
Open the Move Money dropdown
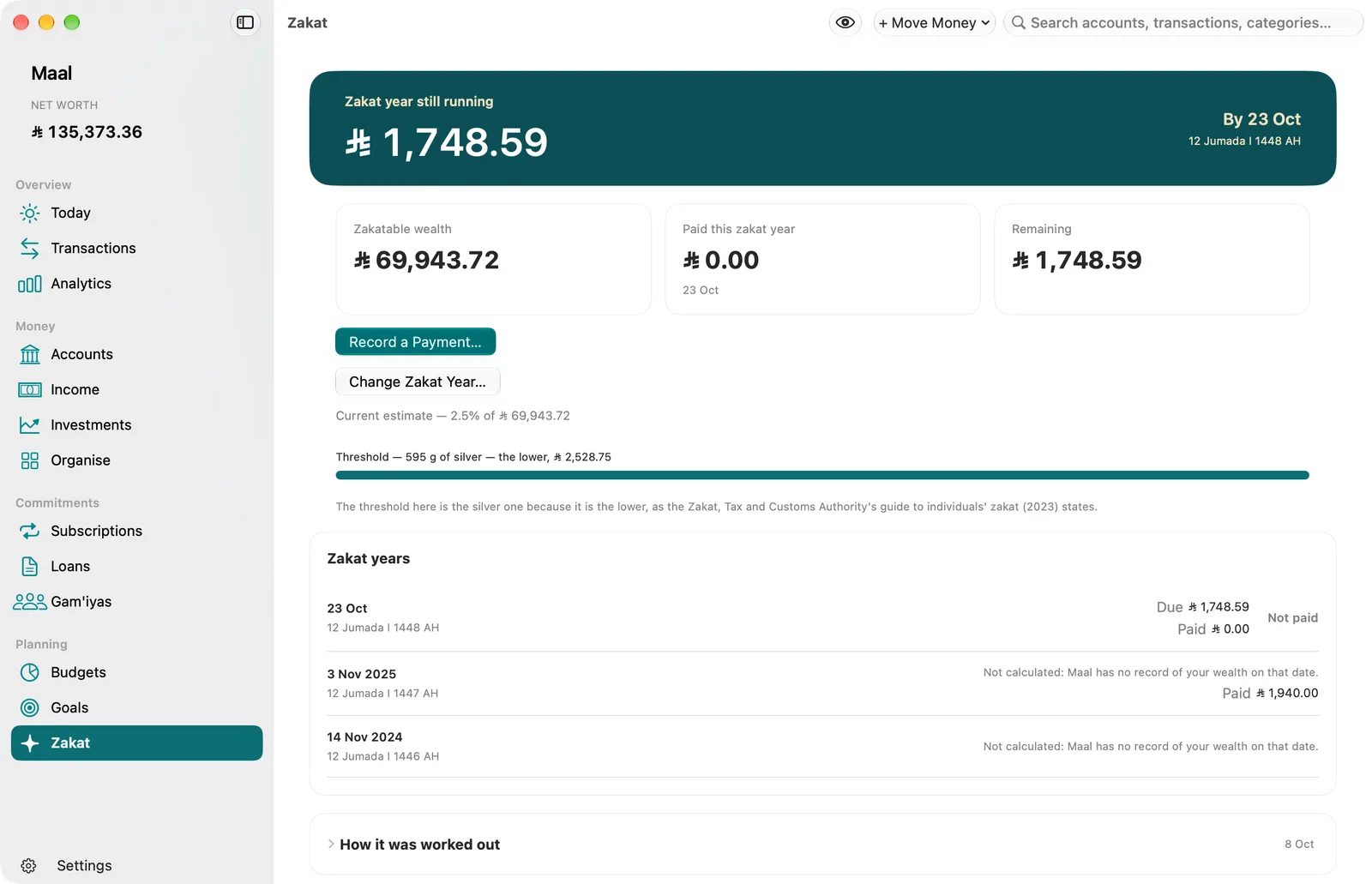click(x=934, y=22)
